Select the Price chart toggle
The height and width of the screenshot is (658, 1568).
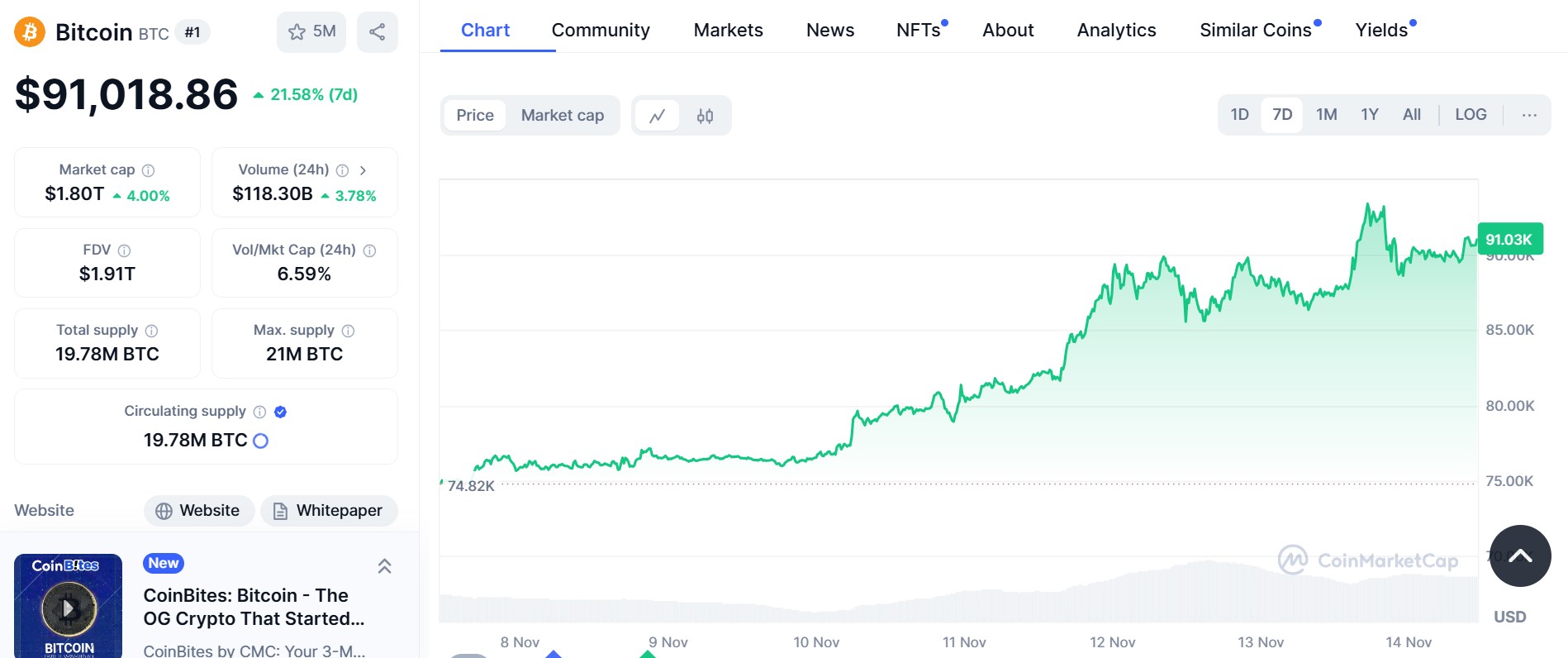[475, 116]
